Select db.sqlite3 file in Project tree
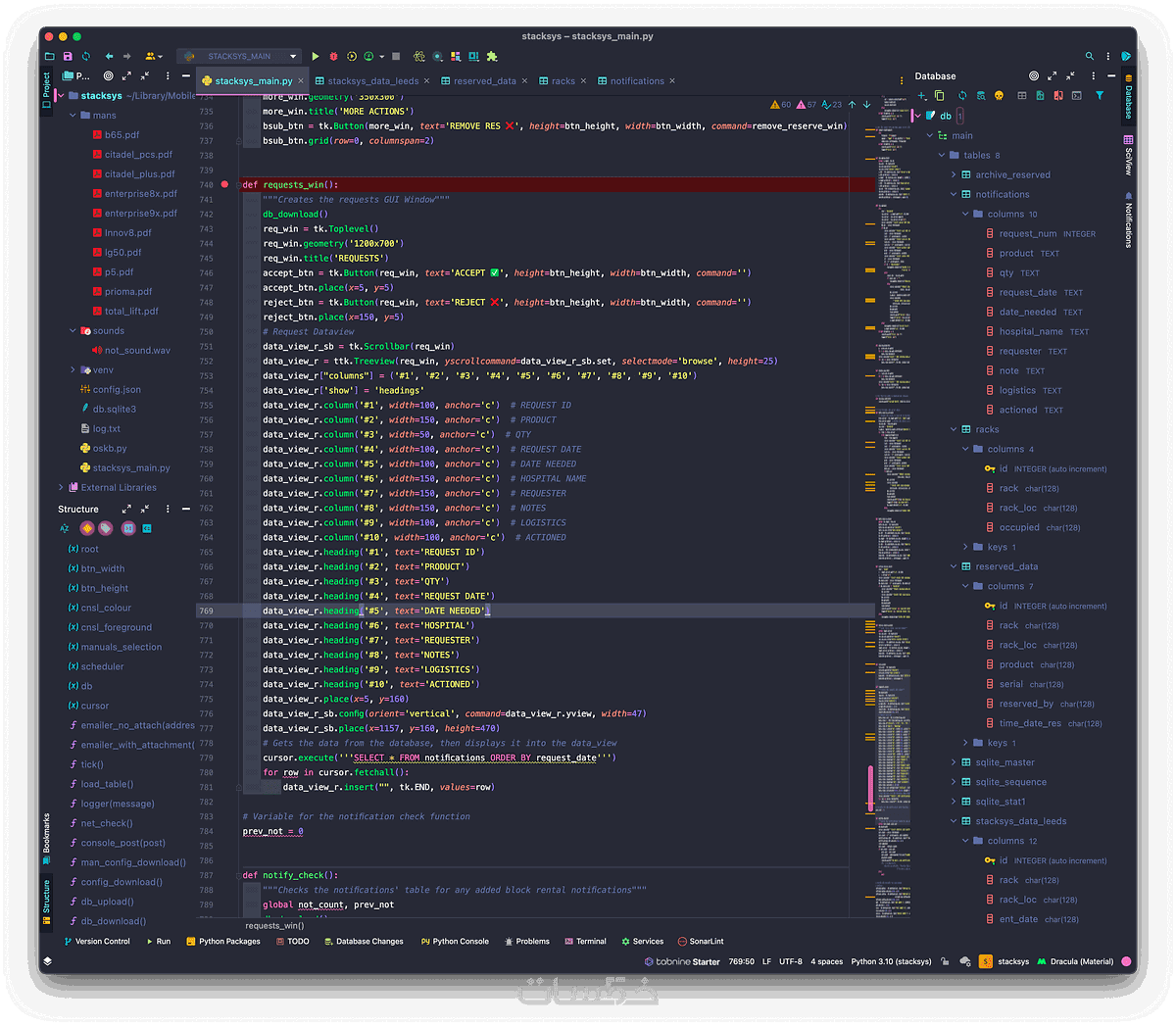The height and width of the screenshot is (1026, 1176). [x=108, y=410]
